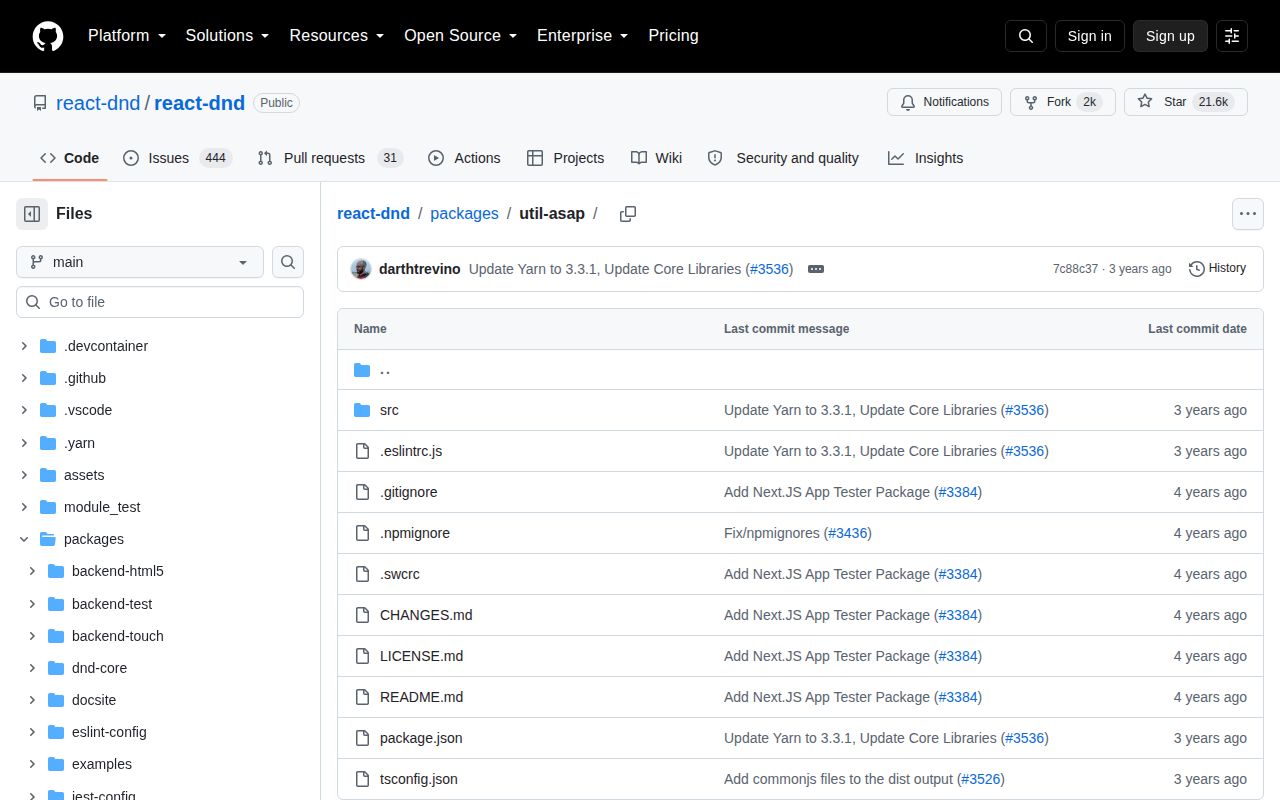Click the .swcrc file icon
The width and height of the screenshot is (1280, 800).
tap(362, 574)
